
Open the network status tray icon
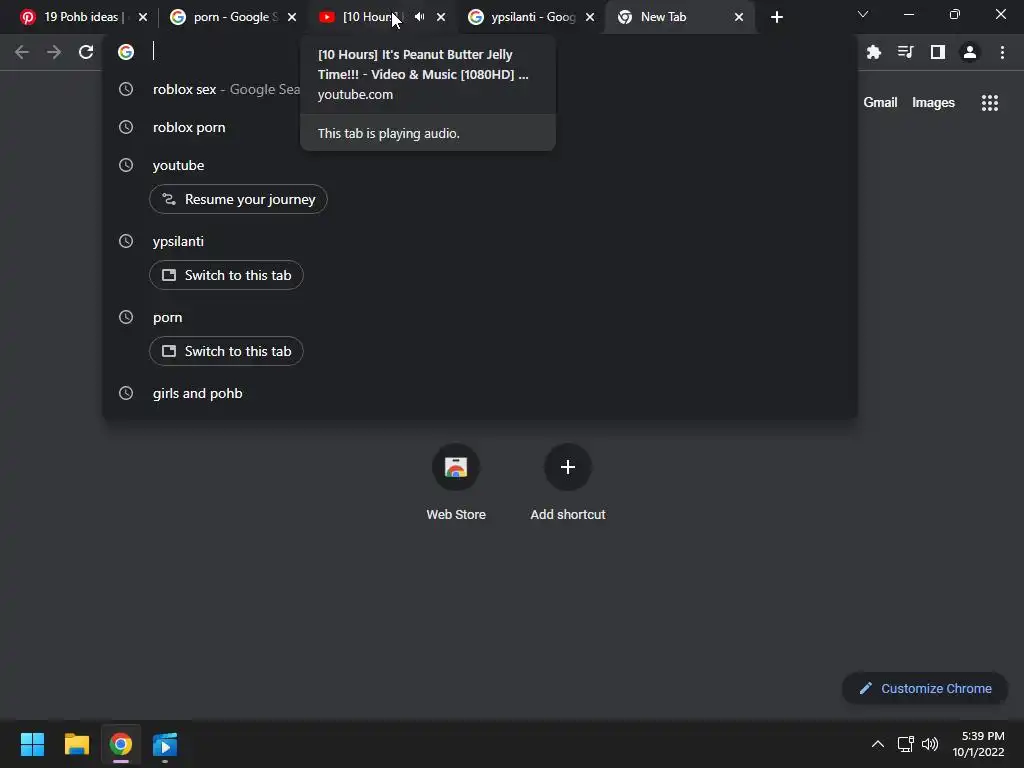905,744
